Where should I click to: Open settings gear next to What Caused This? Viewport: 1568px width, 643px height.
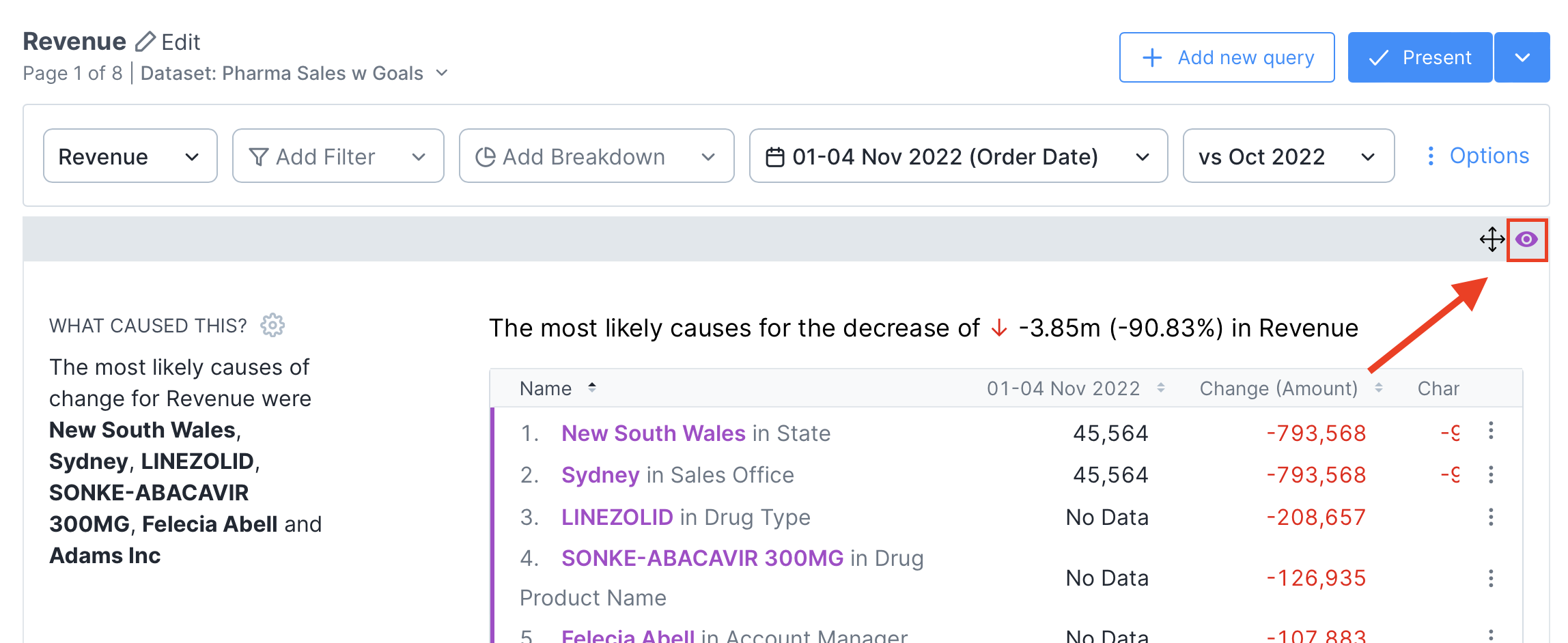pyautogui.click(x=272, y=326)
